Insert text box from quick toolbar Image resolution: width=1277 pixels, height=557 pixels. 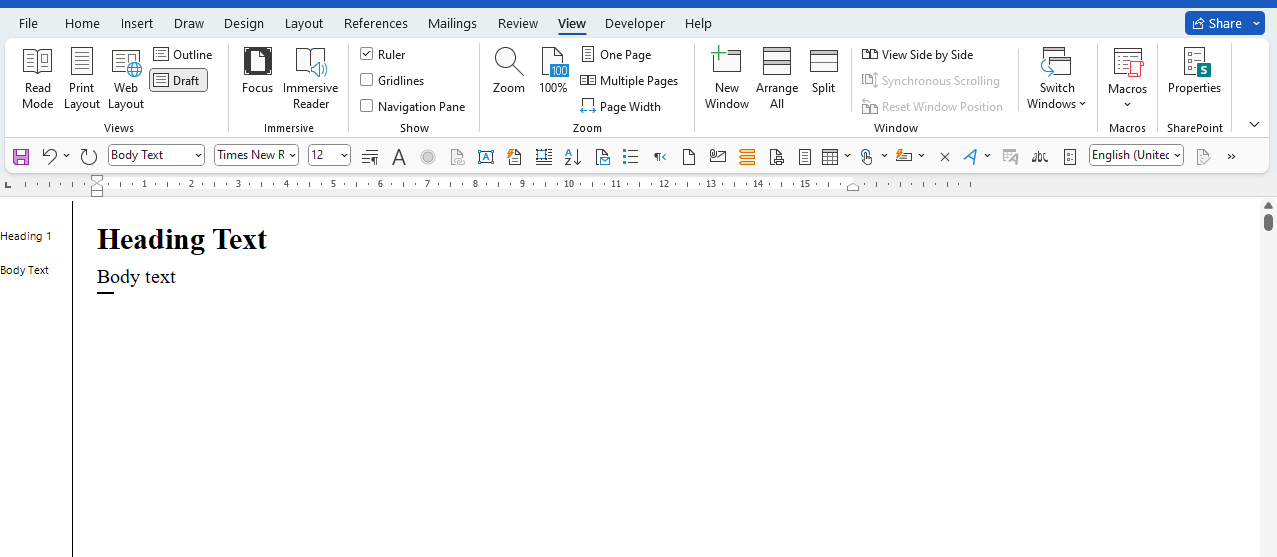[486, 156]
